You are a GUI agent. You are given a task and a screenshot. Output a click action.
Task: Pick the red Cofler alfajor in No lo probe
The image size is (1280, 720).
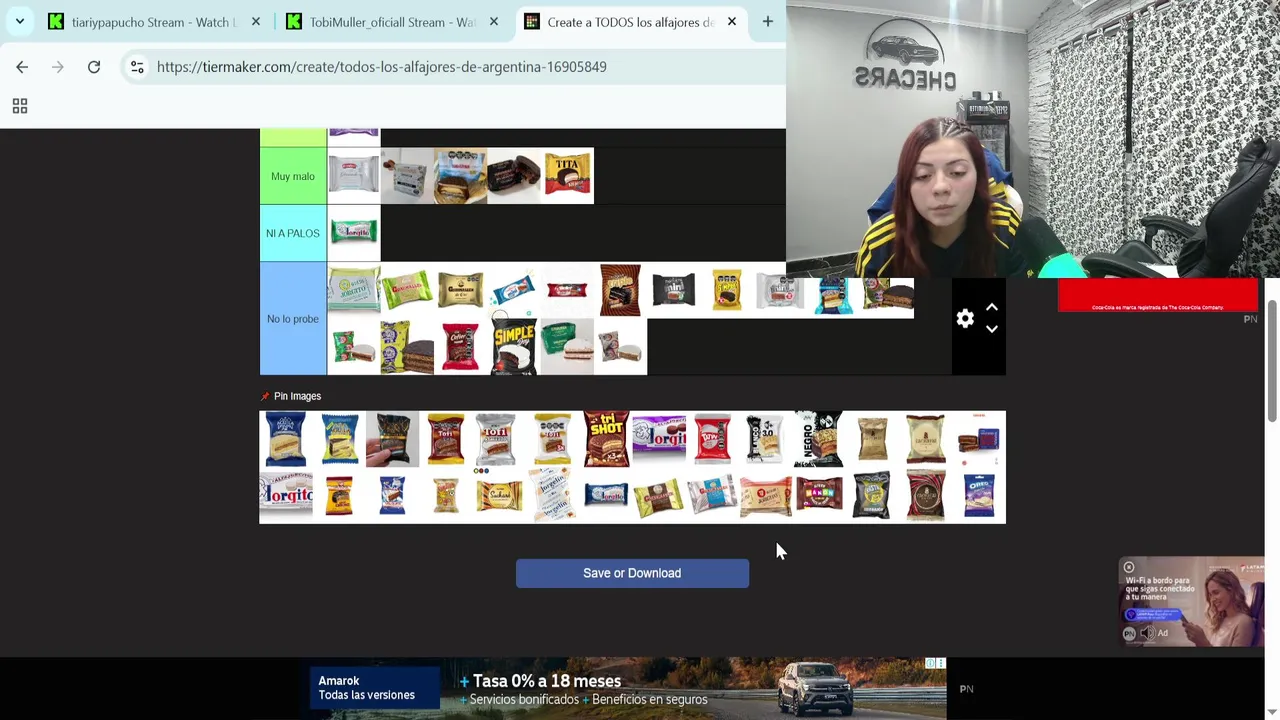click(x=461, y=347)
